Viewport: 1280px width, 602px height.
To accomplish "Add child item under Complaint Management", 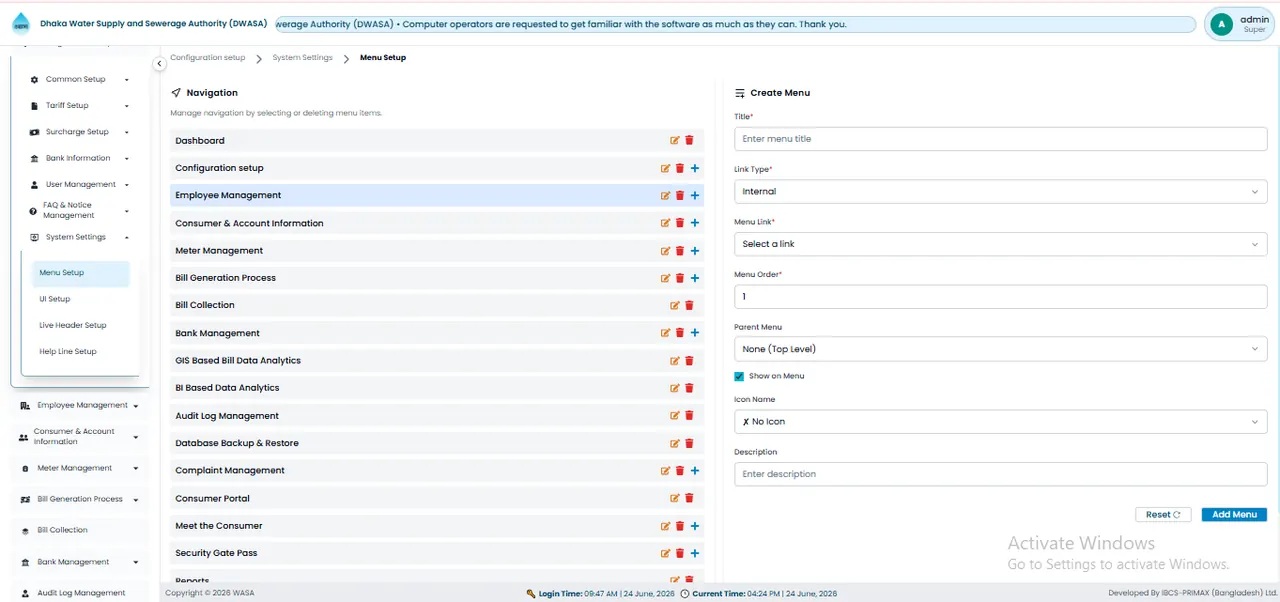I will tap(695, 471).
